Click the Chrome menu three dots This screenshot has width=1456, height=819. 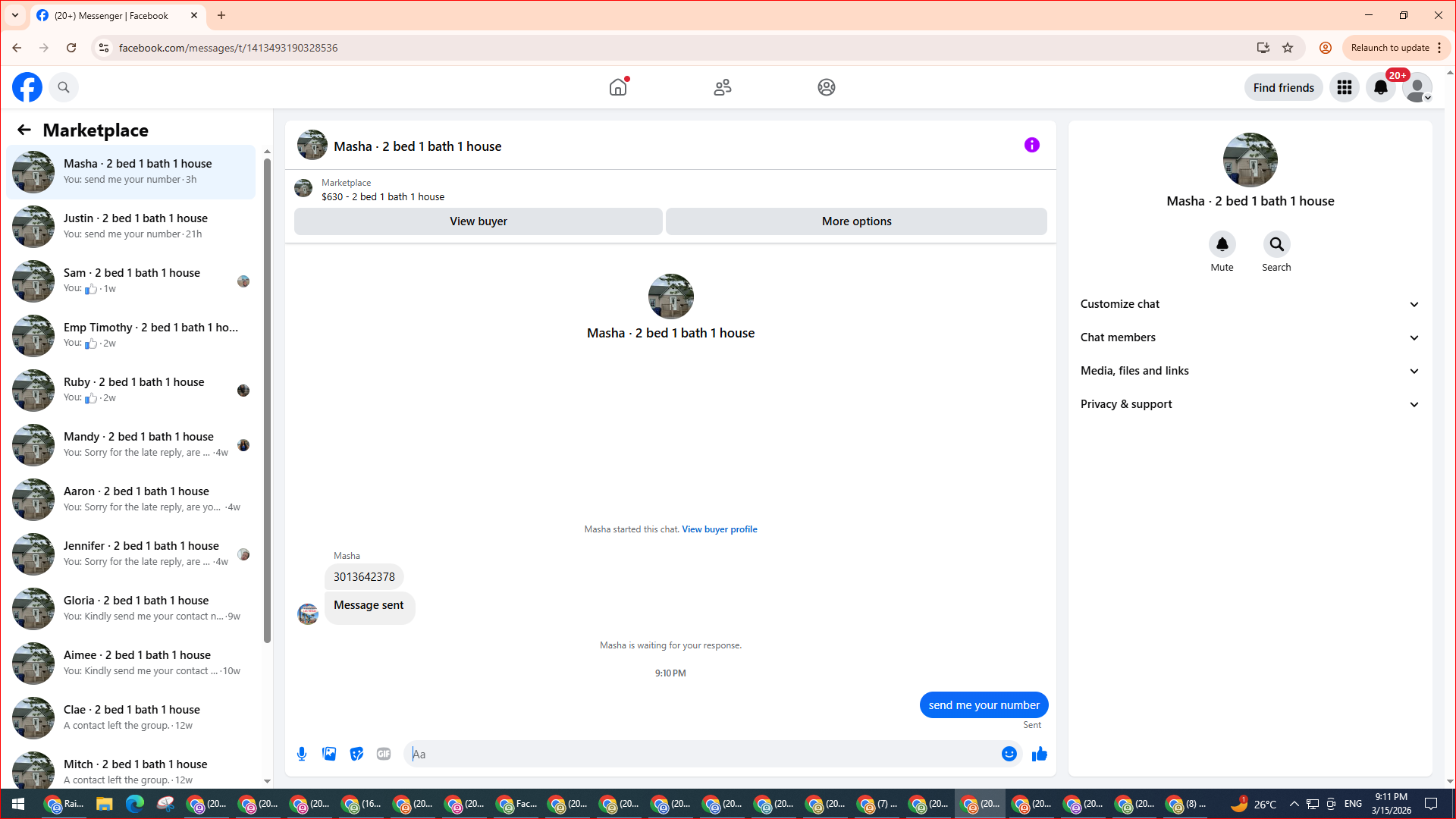tap(1439, 48)
